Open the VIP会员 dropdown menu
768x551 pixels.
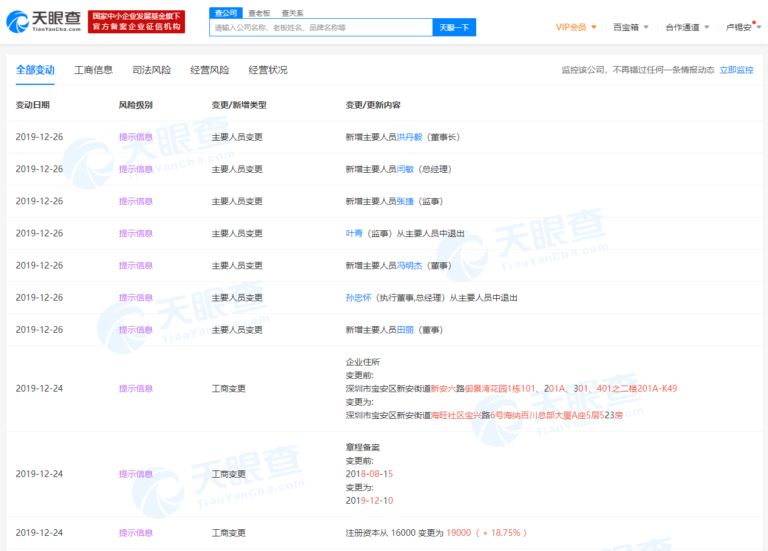coord(576,27)
